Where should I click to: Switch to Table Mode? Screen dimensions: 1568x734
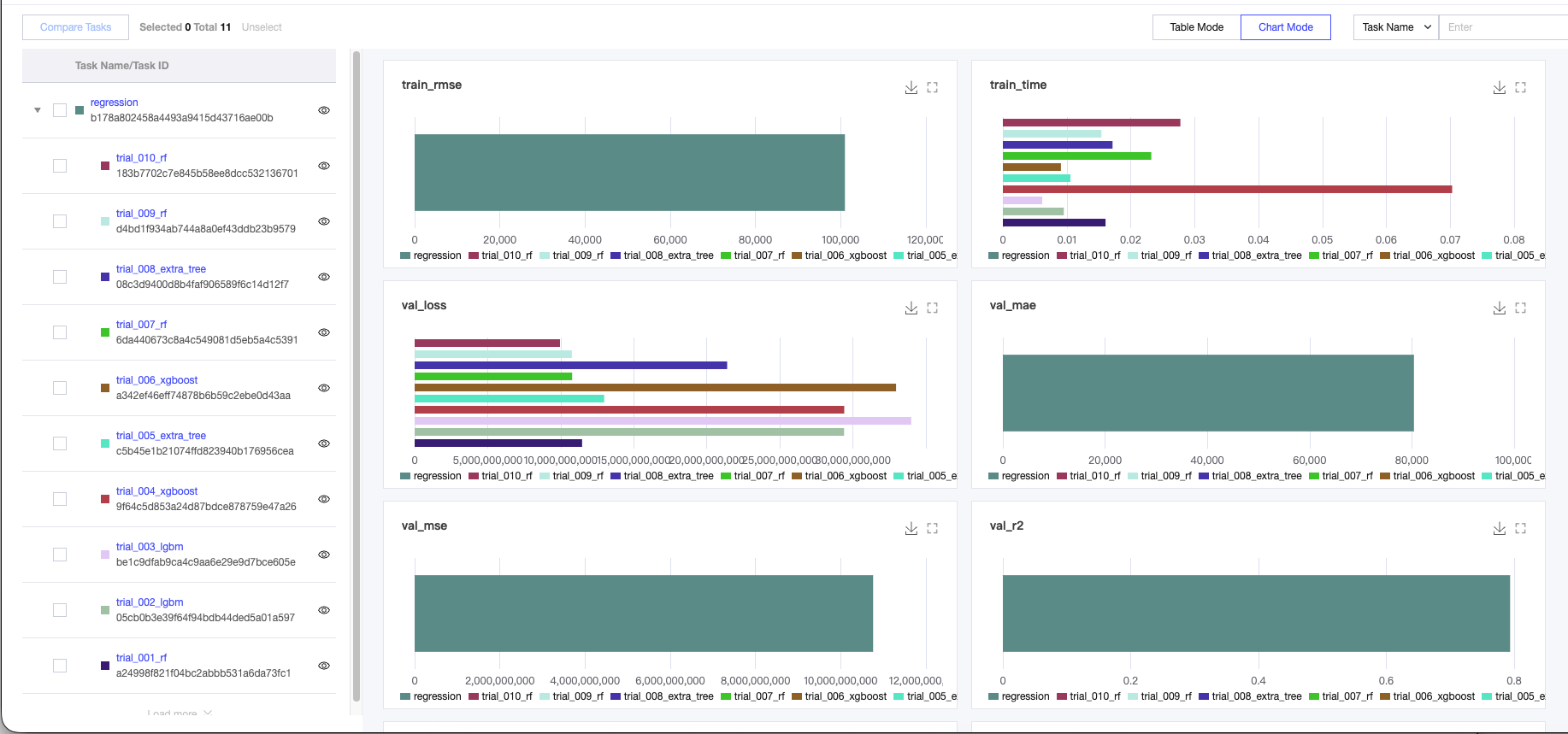tap(1196, 27)
